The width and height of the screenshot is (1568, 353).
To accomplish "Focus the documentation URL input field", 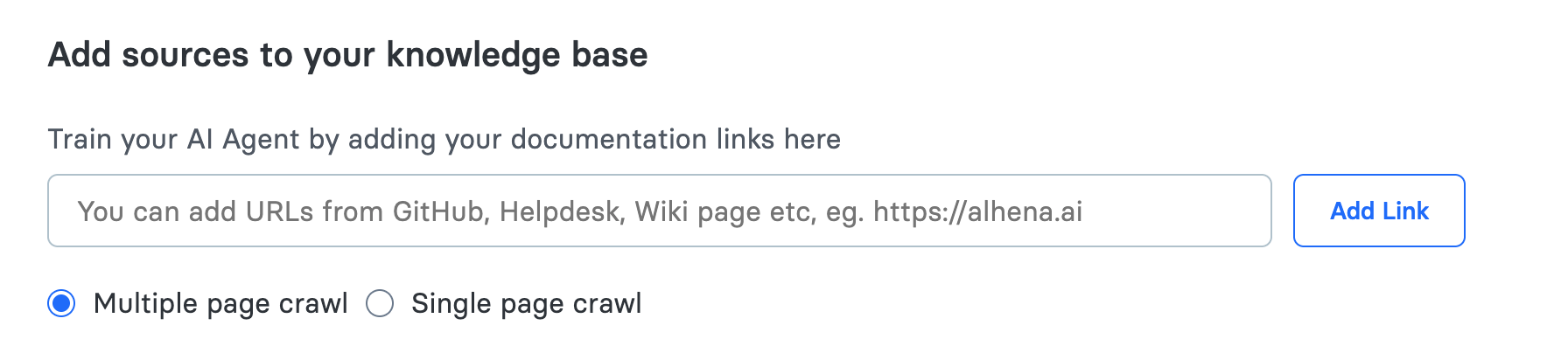I will coord(659,211).
